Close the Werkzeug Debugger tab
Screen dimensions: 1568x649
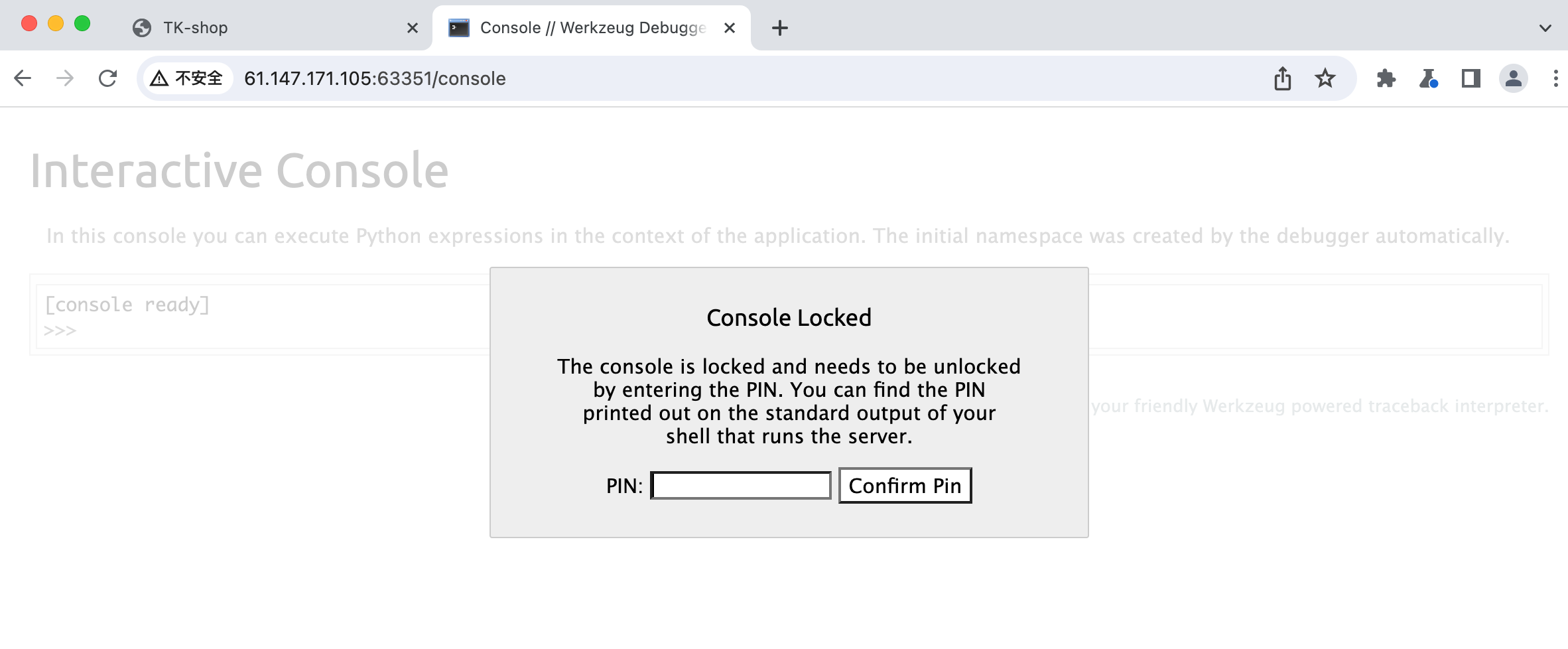click(730, 28)
